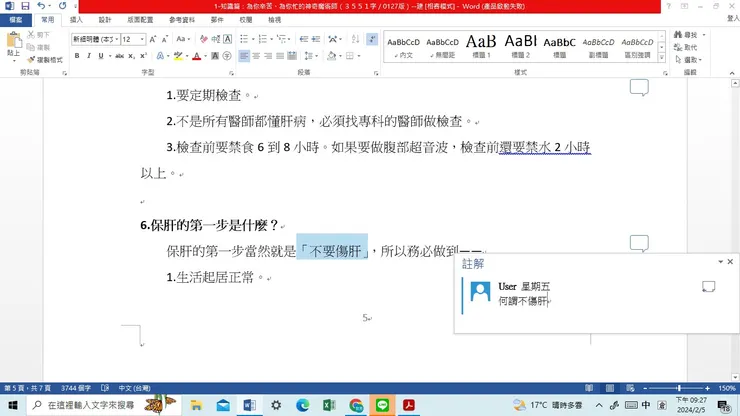Image resolution: width=740 pixels, height=416 pixels.
Task: Click the 3744 個字 word count in status bar
Action: pyautogui.click(x=76, y=388)
